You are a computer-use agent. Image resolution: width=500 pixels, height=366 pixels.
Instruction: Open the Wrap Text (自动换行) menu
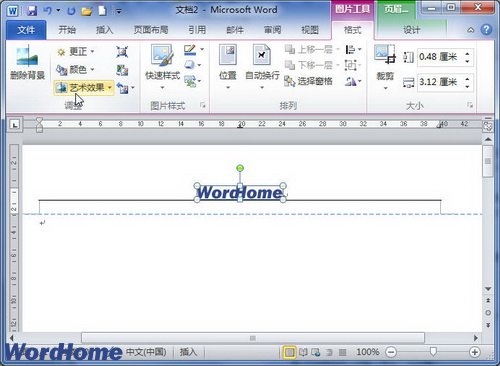point(262,67)
